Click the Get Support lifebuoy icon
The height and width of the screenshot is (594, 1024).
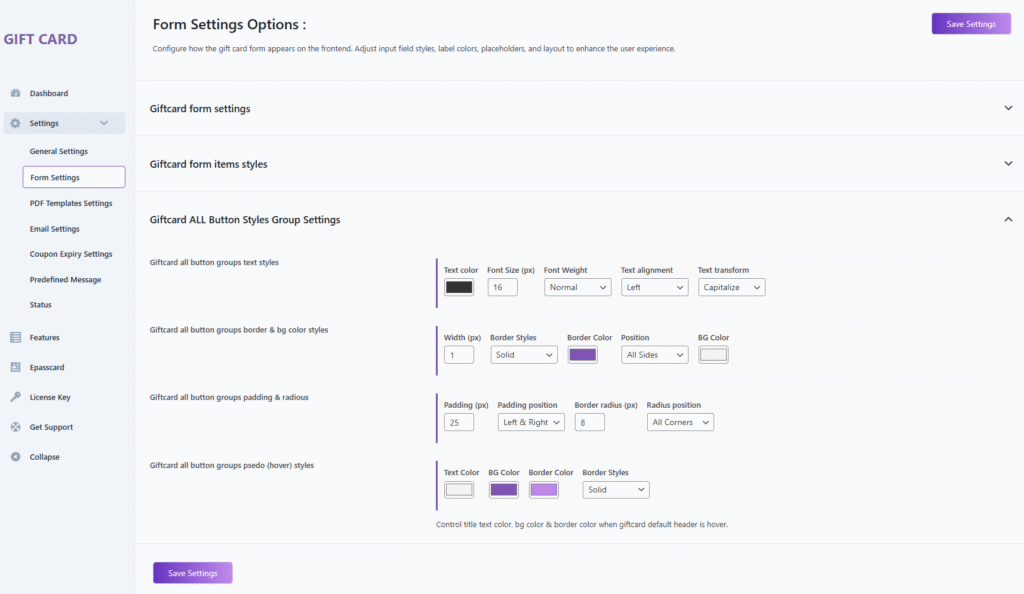coord(15,427)
